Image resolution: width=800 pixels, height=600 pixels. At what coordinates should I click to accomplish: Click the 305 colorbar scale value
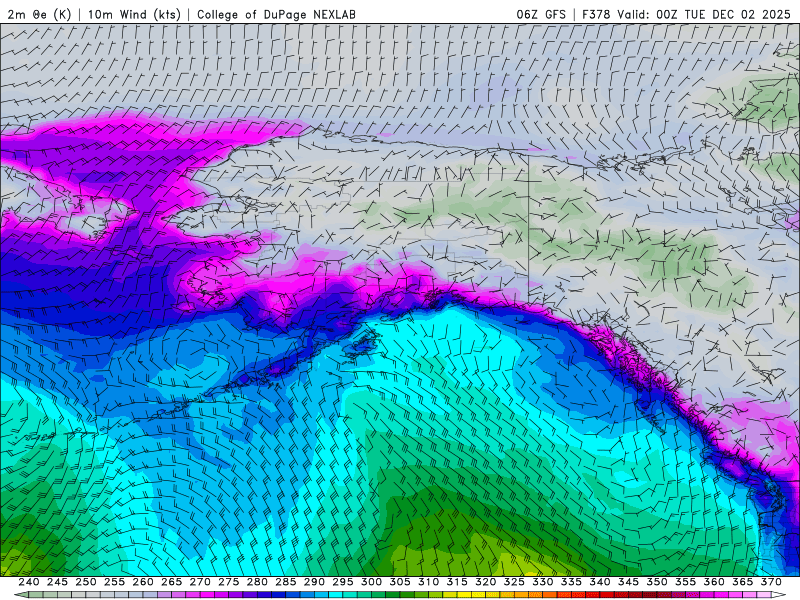click(x=400, y=582)
